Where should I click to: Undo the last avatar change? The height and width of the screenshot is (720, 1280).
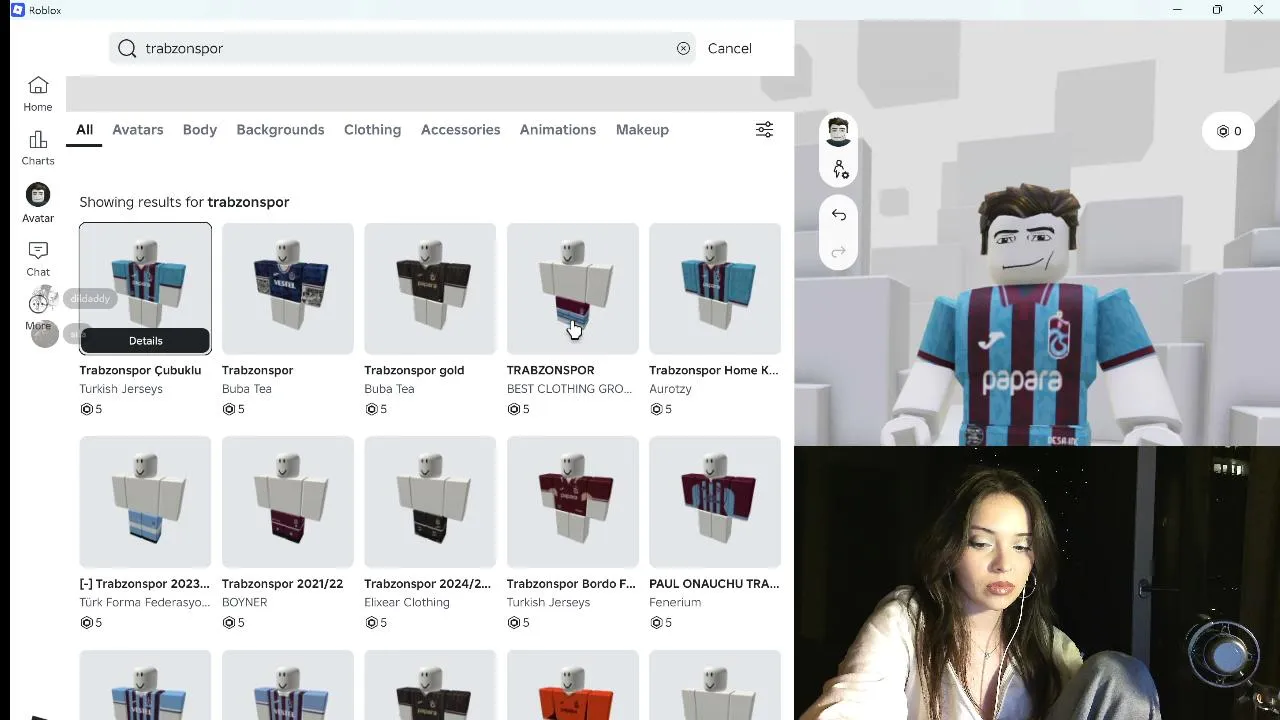click(839, 215)
